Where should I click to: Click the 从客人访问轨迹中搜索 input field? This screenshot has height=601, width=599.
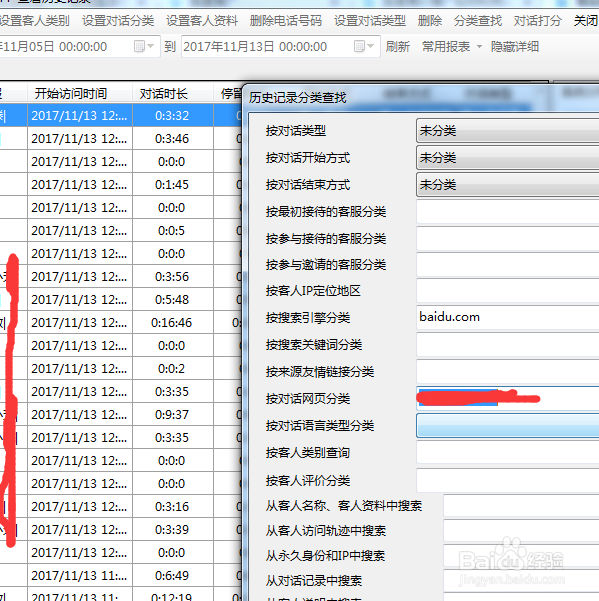521,530
